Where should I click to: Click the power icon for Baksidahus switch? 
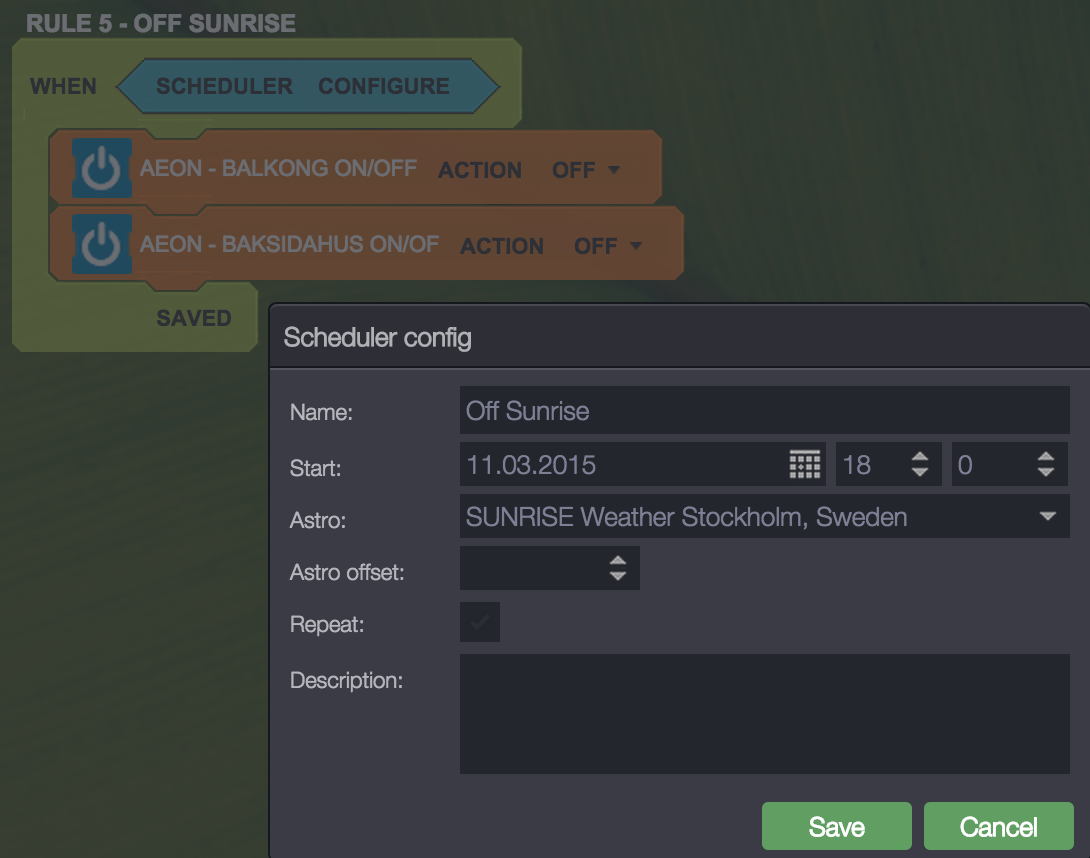pos(101,244)
